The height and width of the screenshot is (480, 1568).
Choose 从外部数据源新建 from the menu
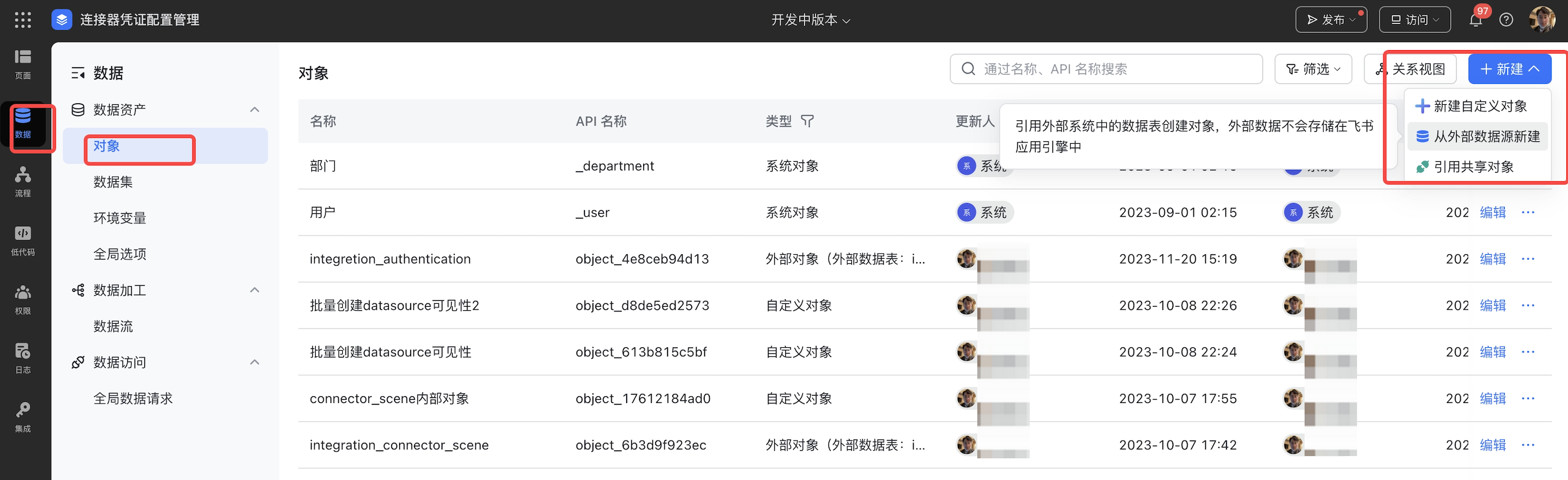click(x=1477, y=136)
